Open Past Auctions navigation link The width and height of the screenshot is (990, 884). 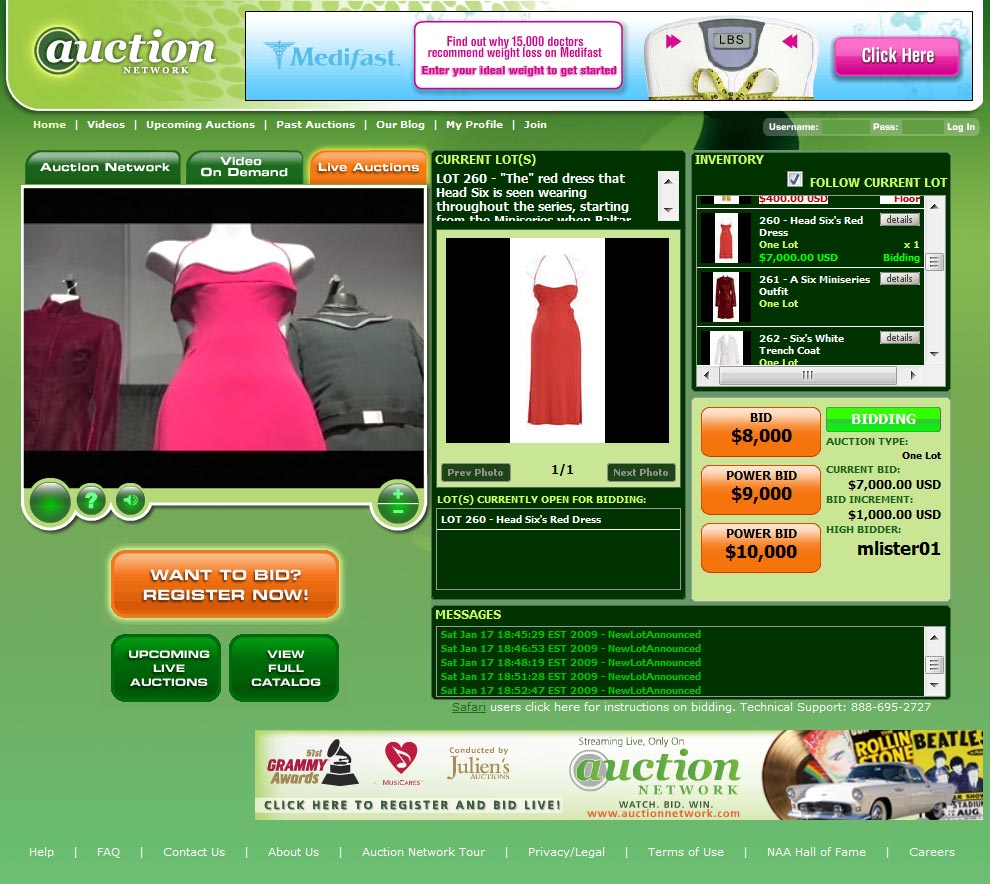[x=315, y=124]
